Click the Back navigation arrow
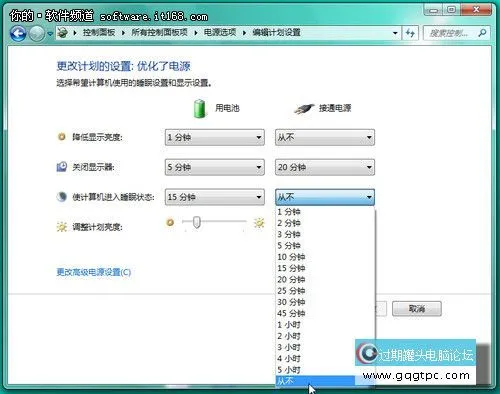This screenshot has height=394, width=500. tap(18, 34)
